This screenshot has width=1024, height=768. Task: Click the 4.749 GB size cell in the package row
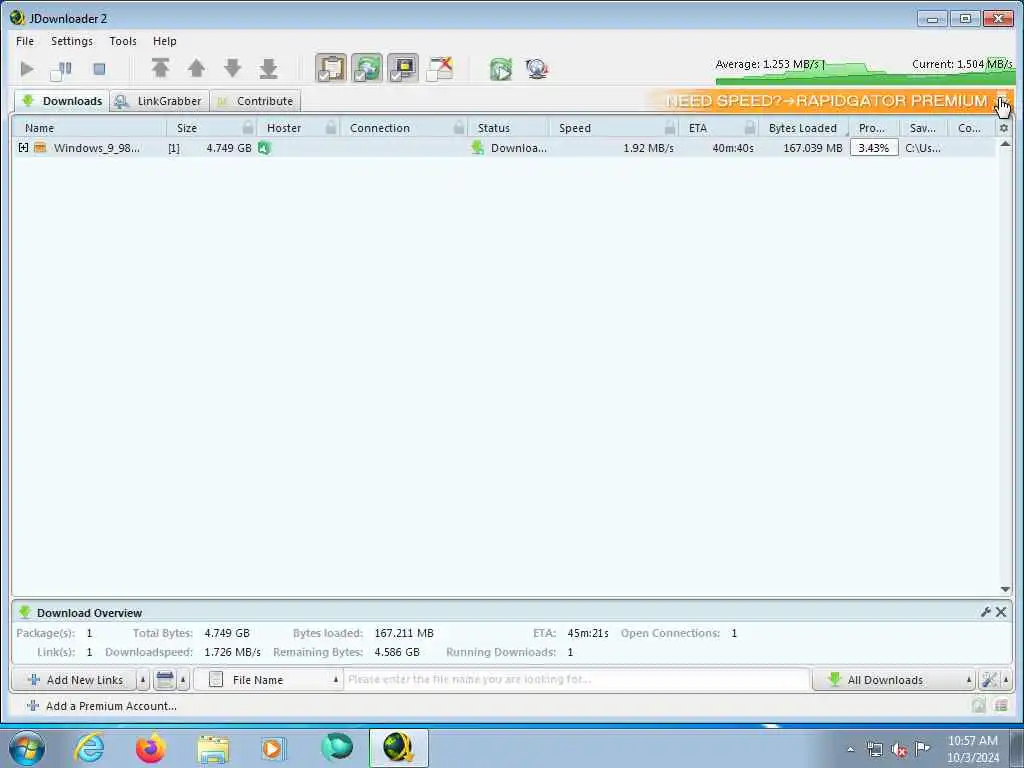pos(229,148)
